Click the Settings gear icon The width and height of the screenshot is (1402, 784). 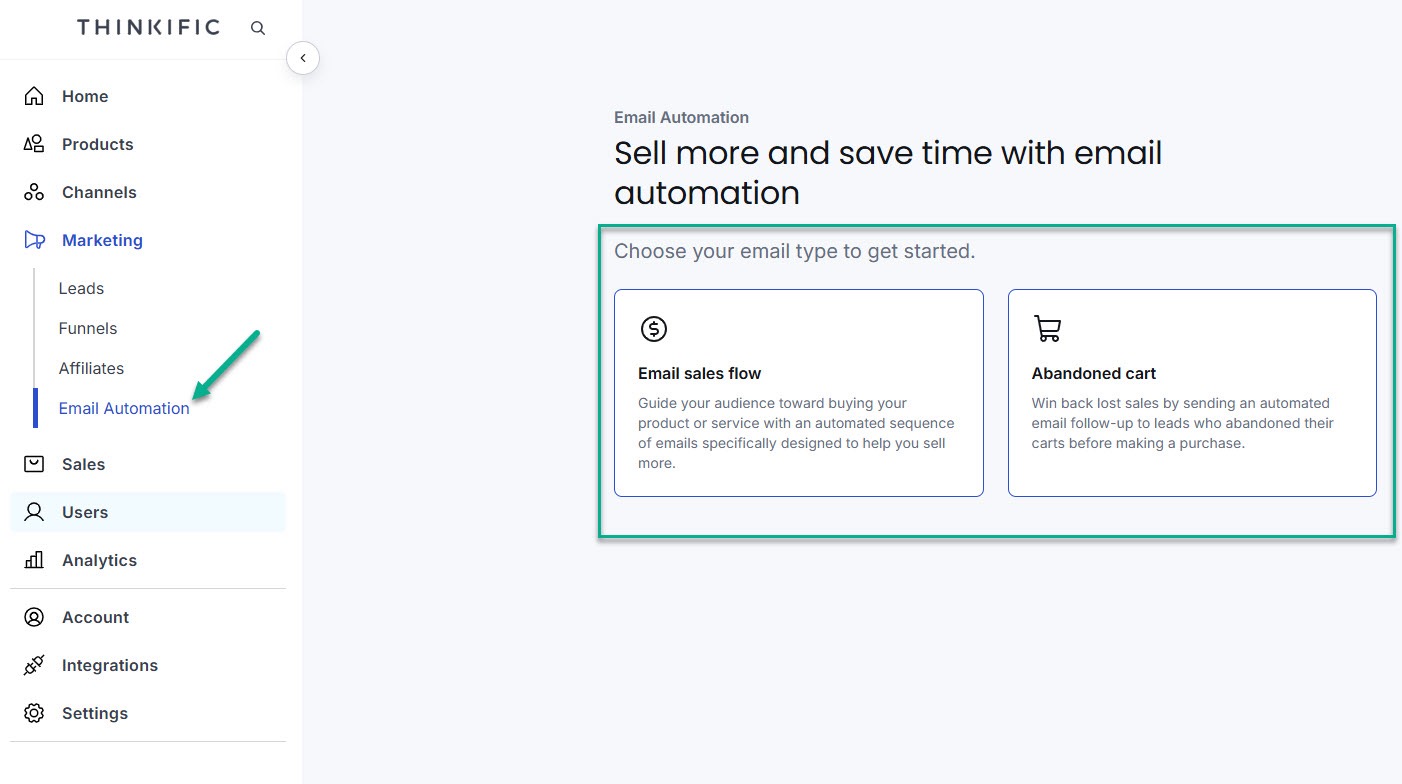[x=34, y=713]
